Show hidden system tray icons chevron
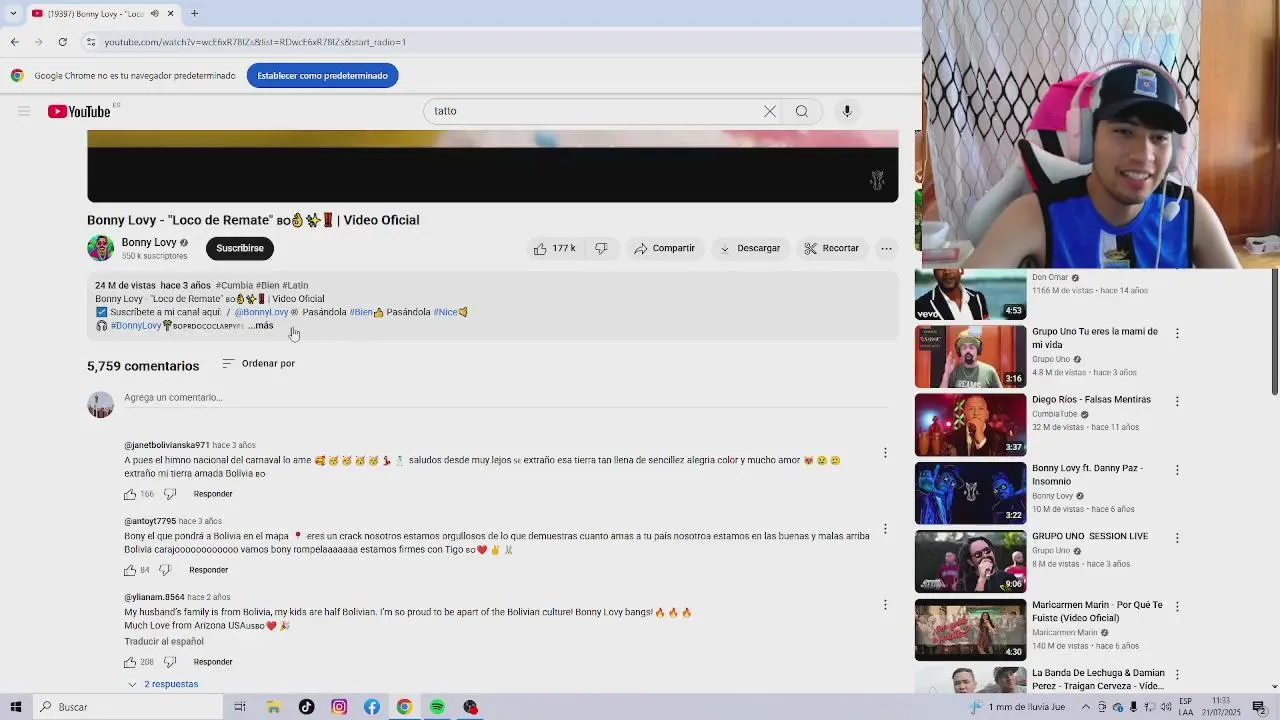 point(1085,707)
